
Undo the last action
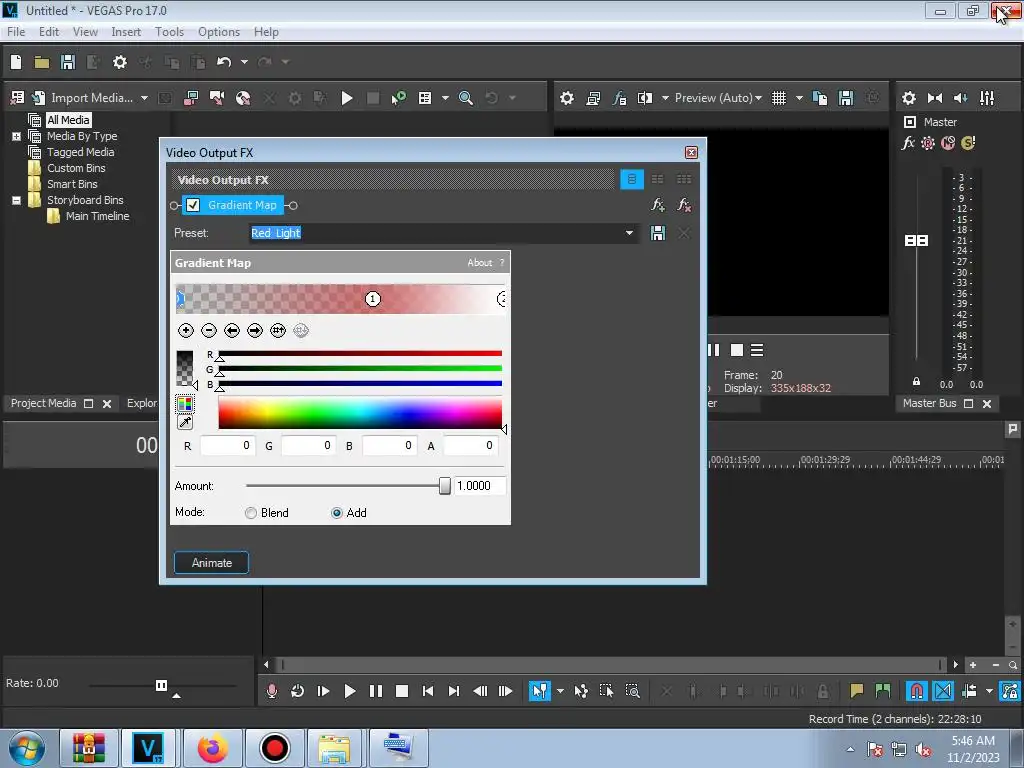tap(224, 62)
